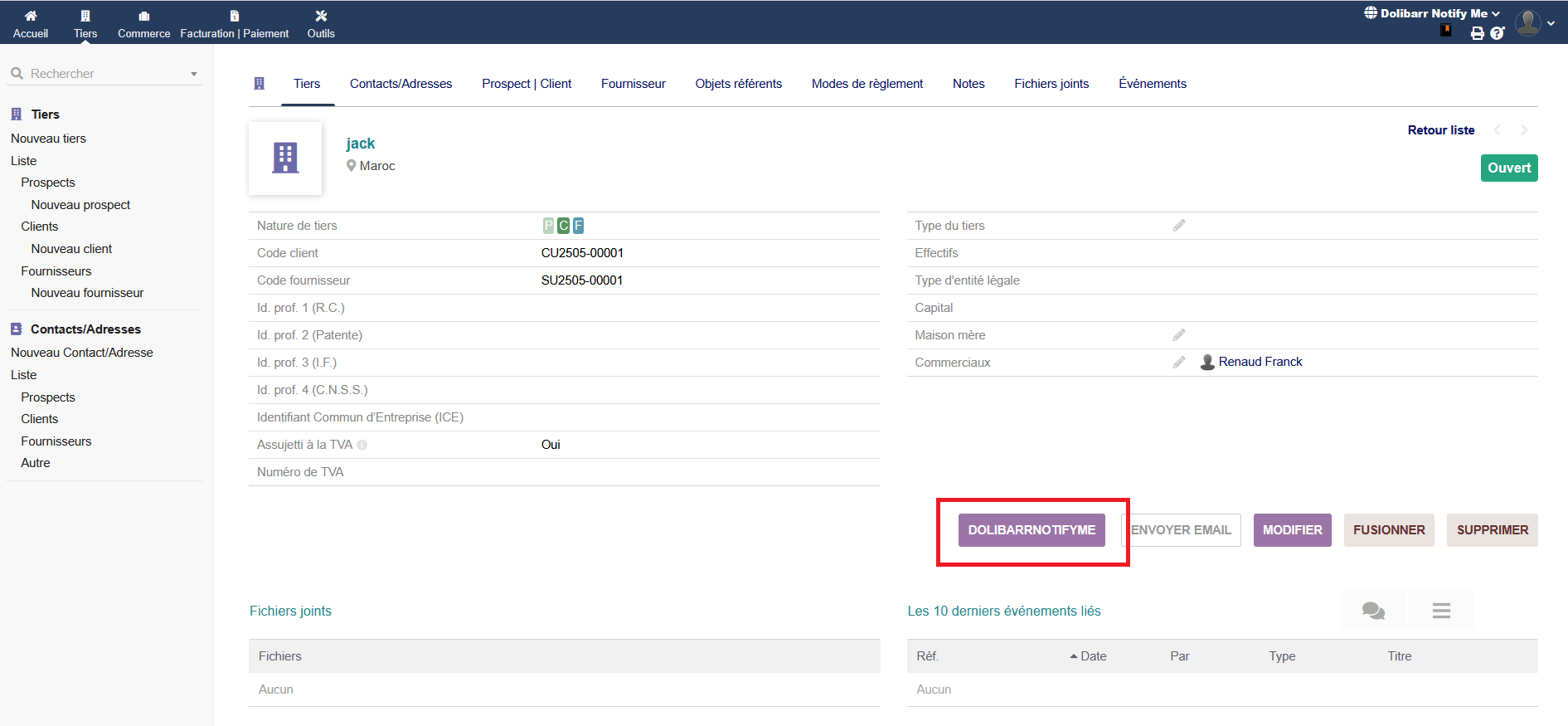
Task: Sort events by the Date column
Action: [x=1092, y=656]
